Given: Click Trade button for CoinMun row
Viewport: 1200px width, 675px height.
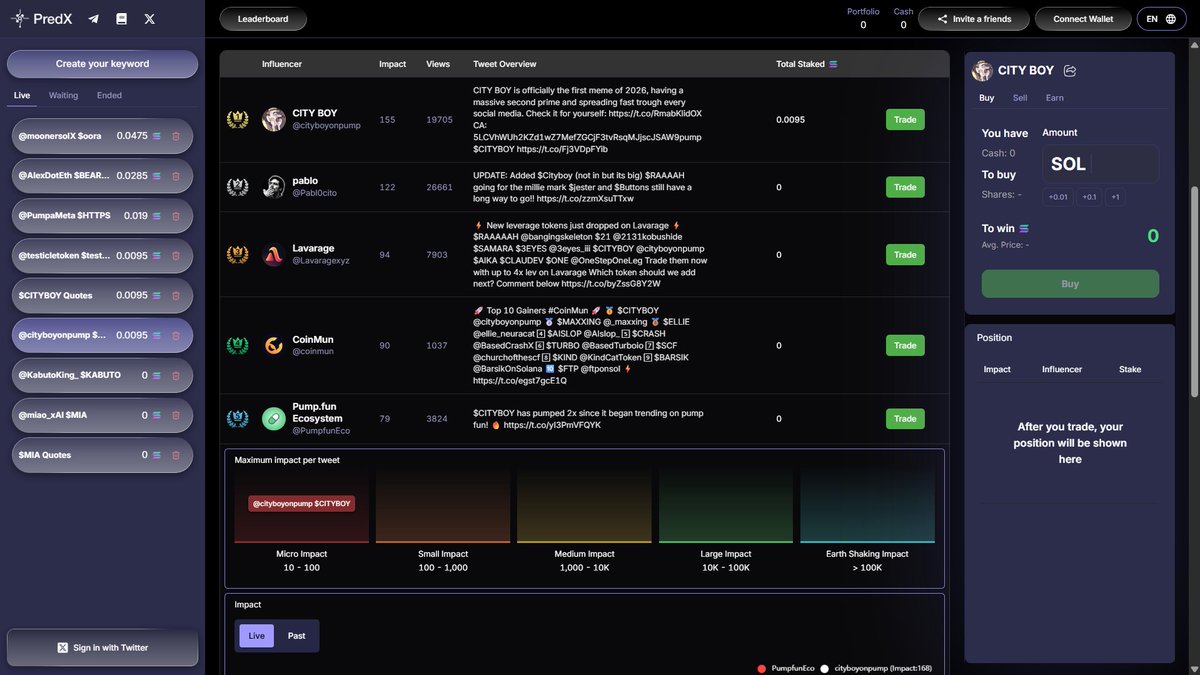Looking at the screenshot, I should pos(905,345).
